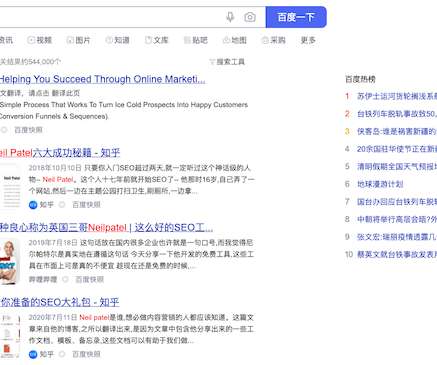Open 百度快照 under SEO大礼包 result
Screen dimensions: 437x365
[86, 354]
